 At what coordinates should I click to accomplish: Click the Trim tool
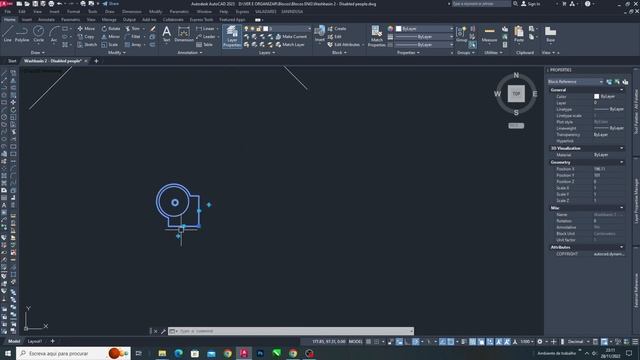(132, 29)
